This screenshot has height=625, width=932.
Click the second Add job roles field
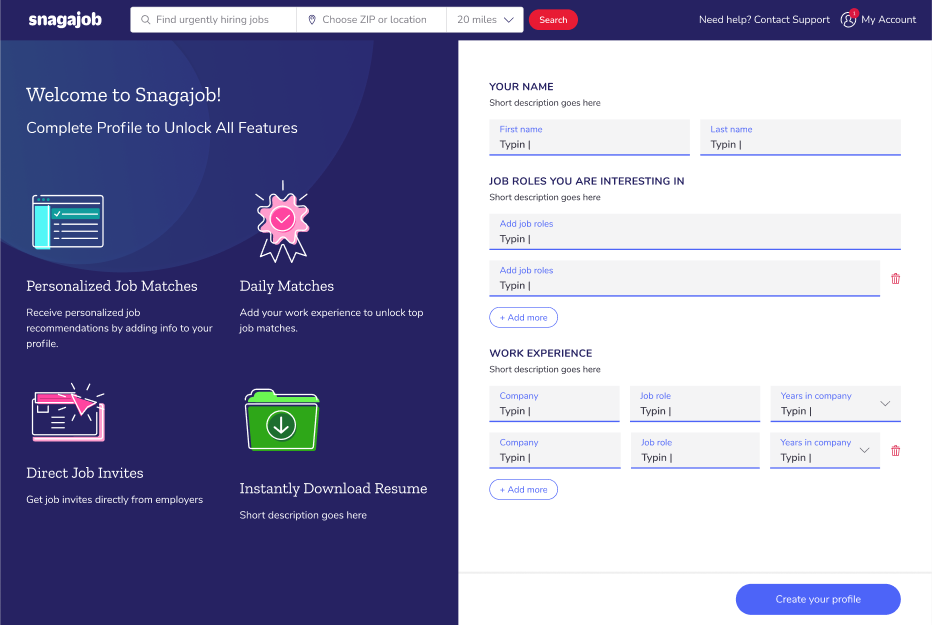click(x=684, y=278)
